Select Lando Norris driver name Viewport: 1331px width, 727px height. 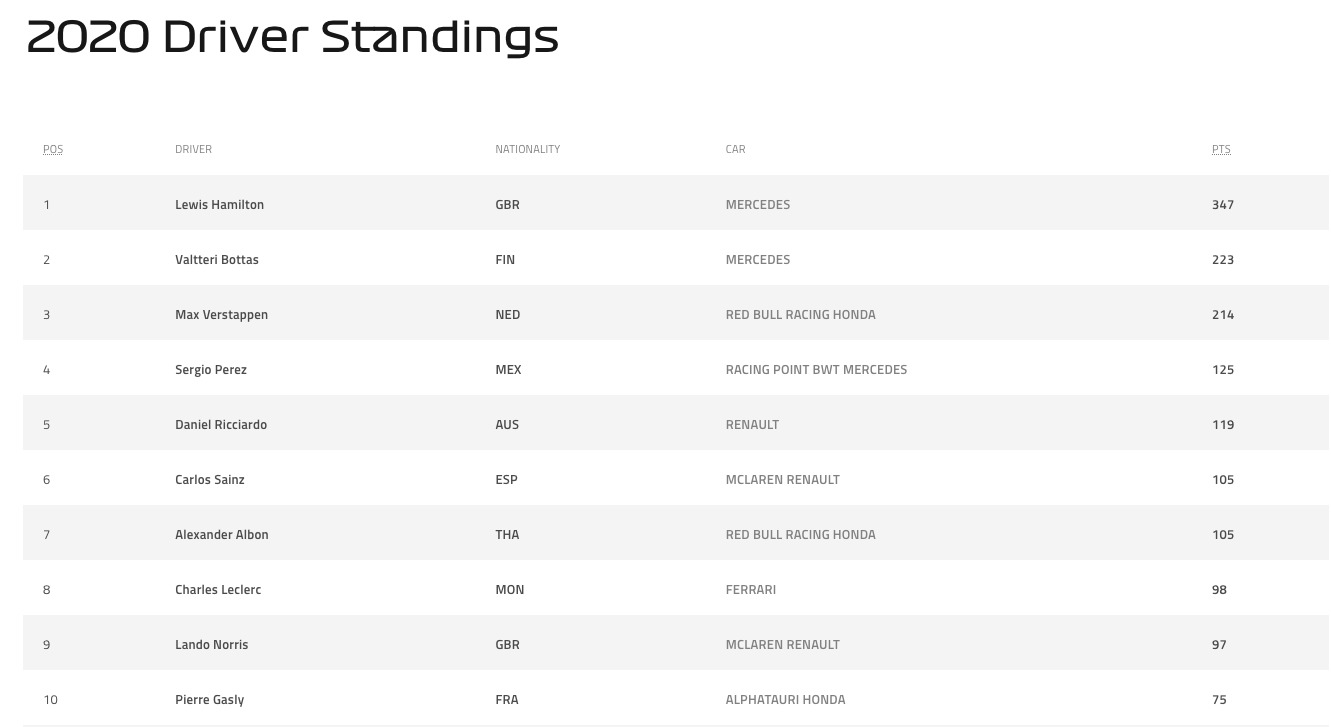point(211,644)
